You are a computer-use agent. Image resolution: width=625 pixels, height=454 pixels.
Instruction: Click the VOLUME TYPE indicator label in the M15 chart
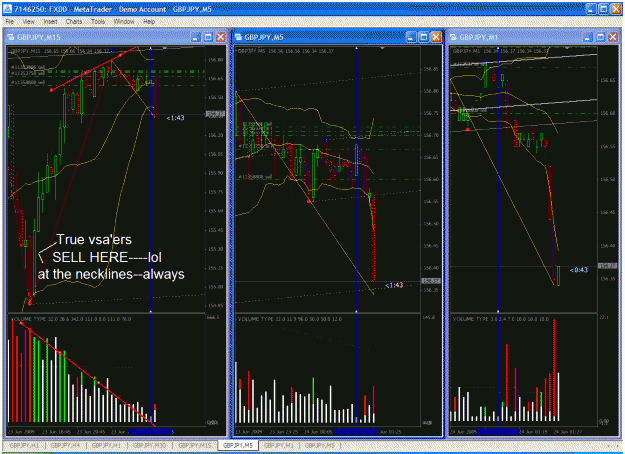pyautogui.click(x=71, y=319)
